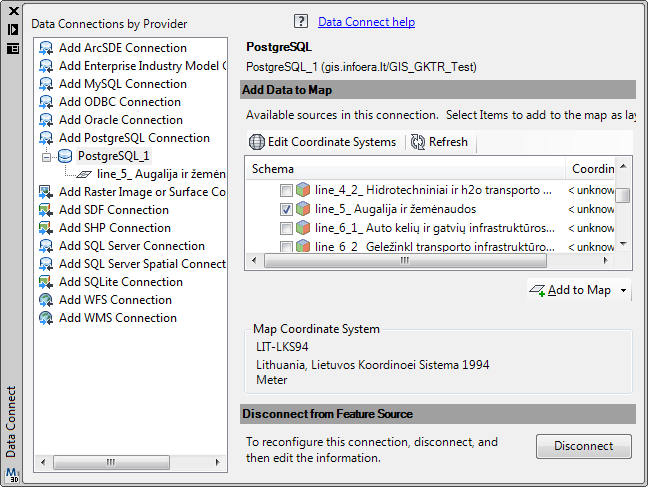
Task: Click provider list scroll left arrow
Action: coord(43,462)
